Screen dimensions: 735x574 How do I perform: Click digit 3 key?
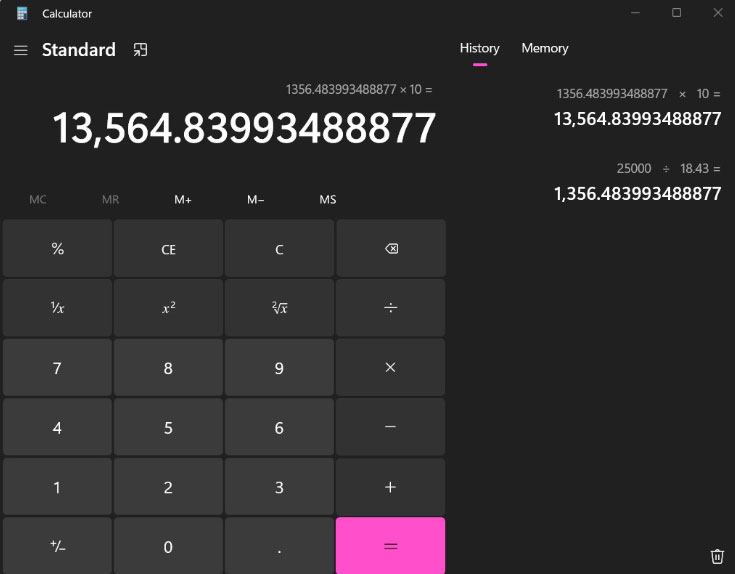(x=279, y=487)
